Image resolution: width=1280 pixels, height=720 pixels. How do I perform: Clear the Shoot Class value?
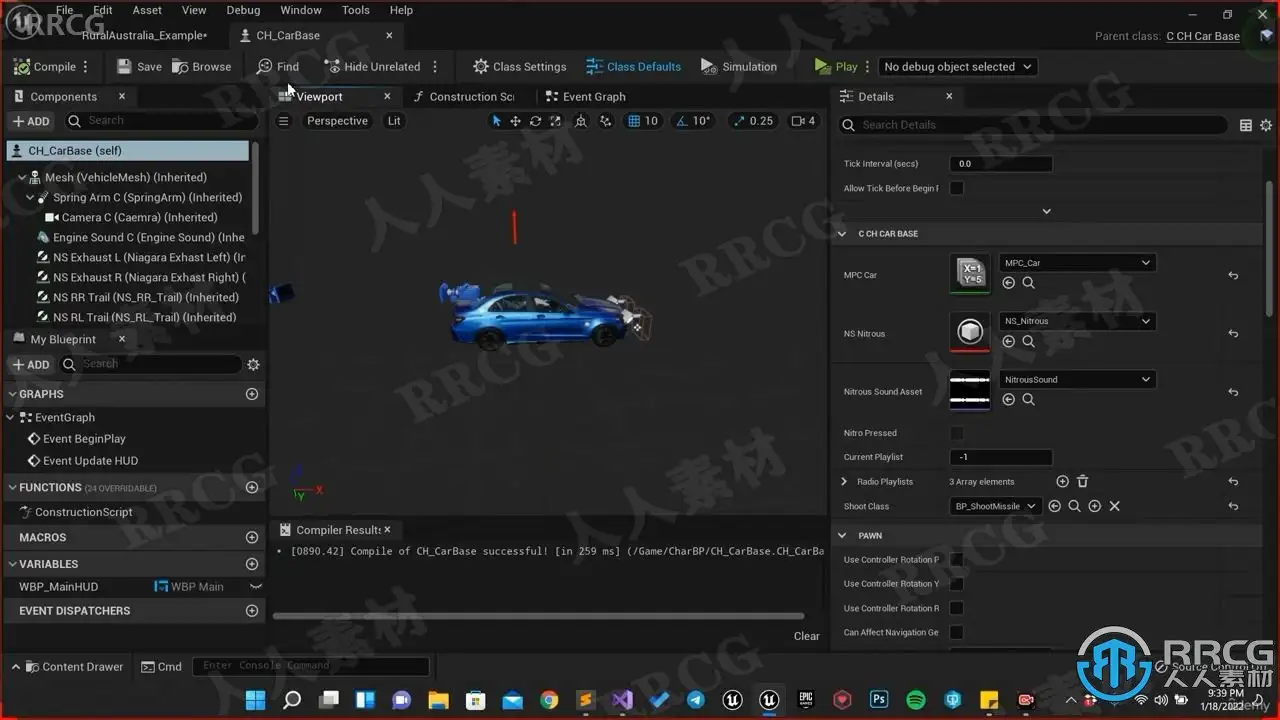(x=1114, y=507)
